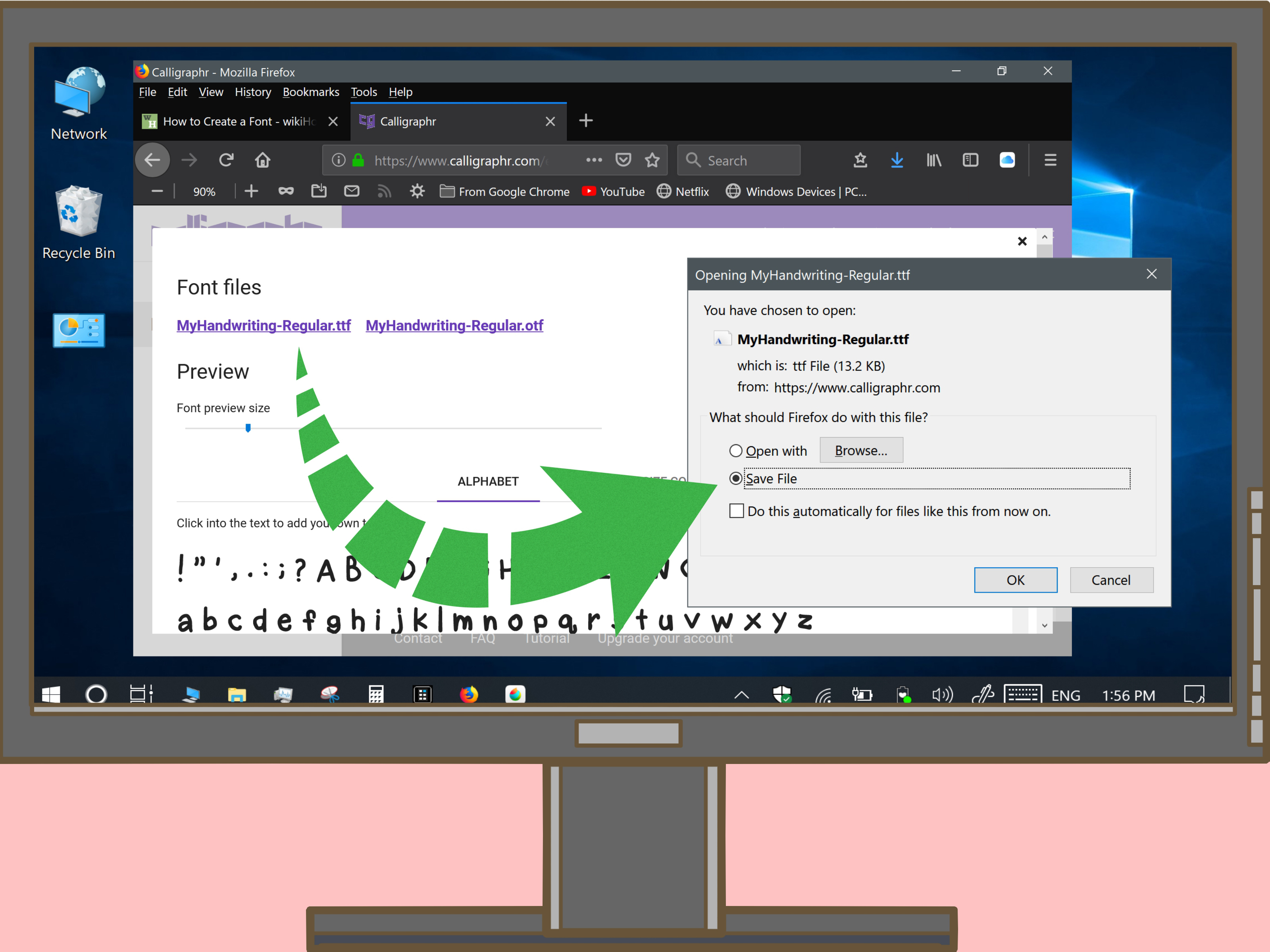Open the Downloads arrow panel
Screen dimensions: 1270x952
[897, 160]
